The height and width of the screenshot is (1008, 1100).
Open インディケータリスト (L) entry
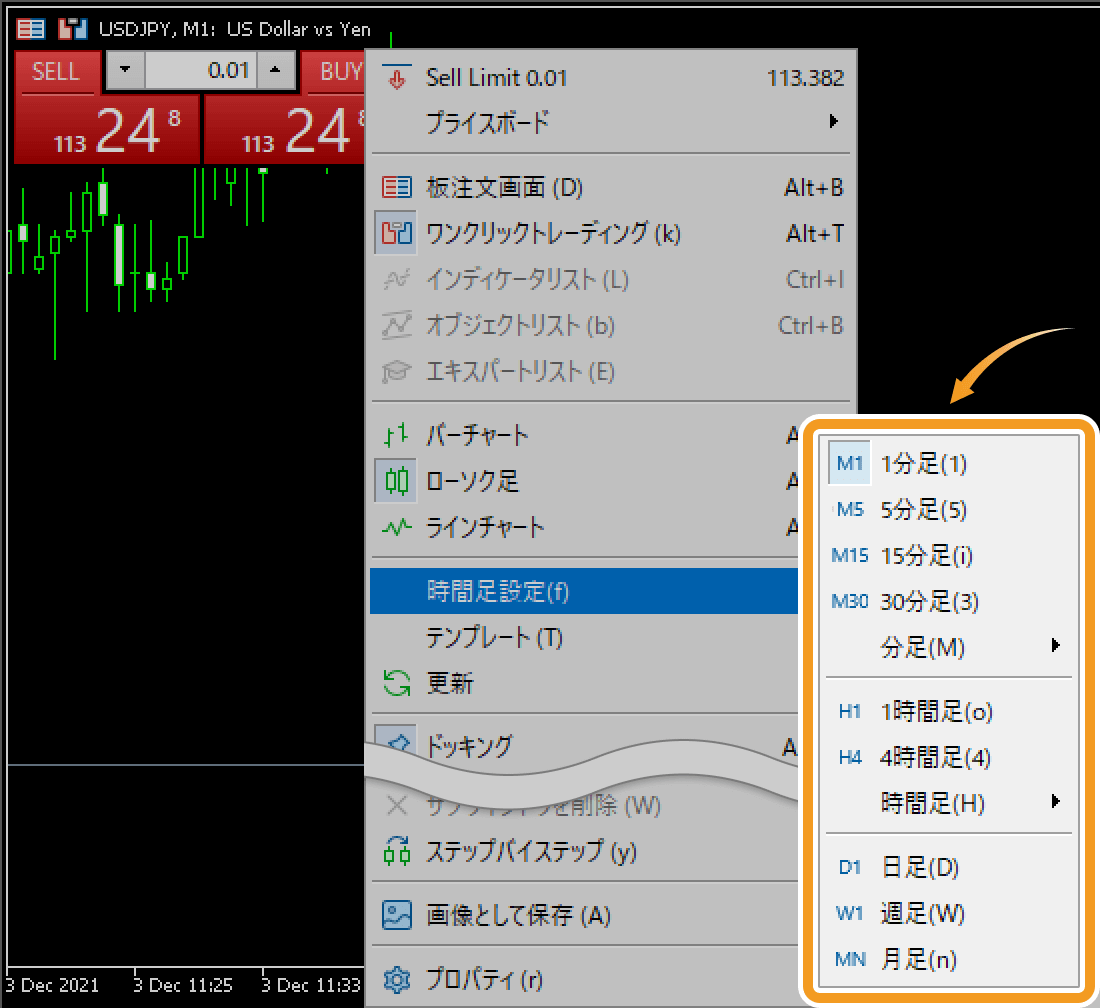point(612,279)
